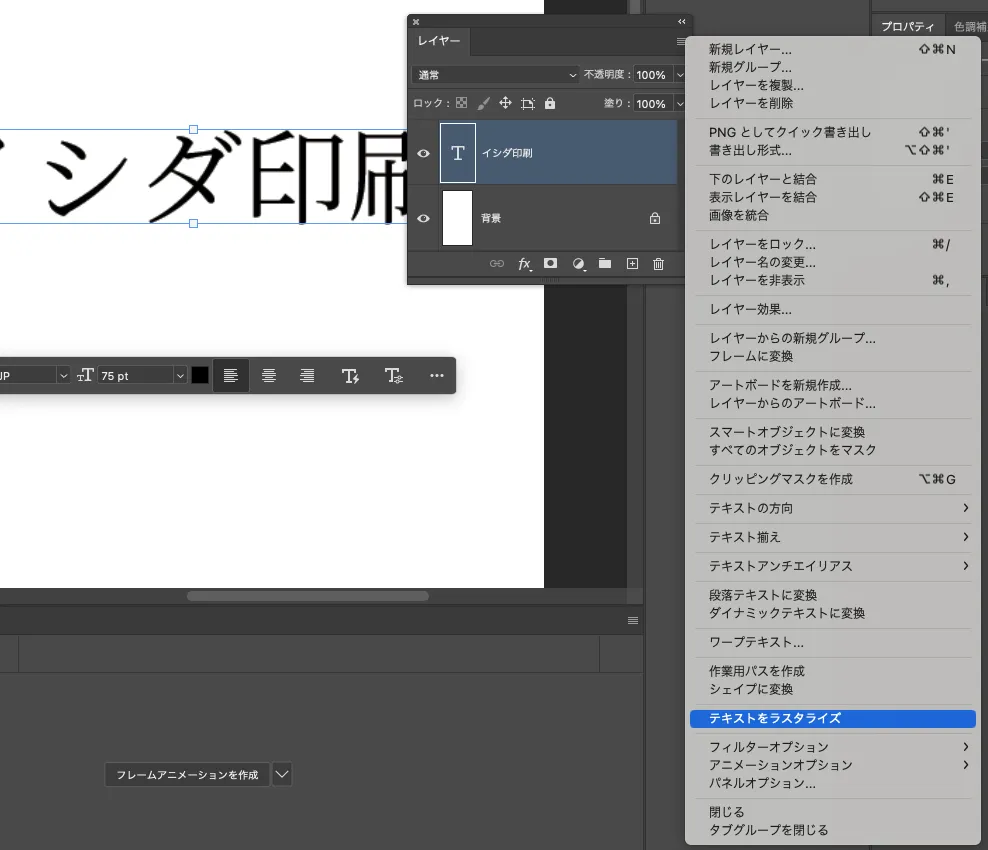The width and height of the screenshot is (988, 850).
Task: Click the create new layer icon
Action: coord(632,264)
